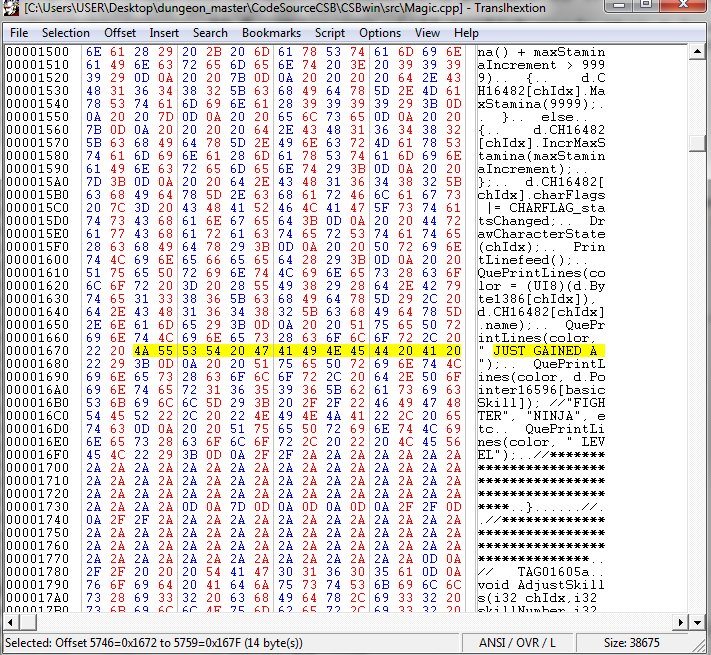
Task: Open the Bookmarks menu
Action: click(271, 33)
